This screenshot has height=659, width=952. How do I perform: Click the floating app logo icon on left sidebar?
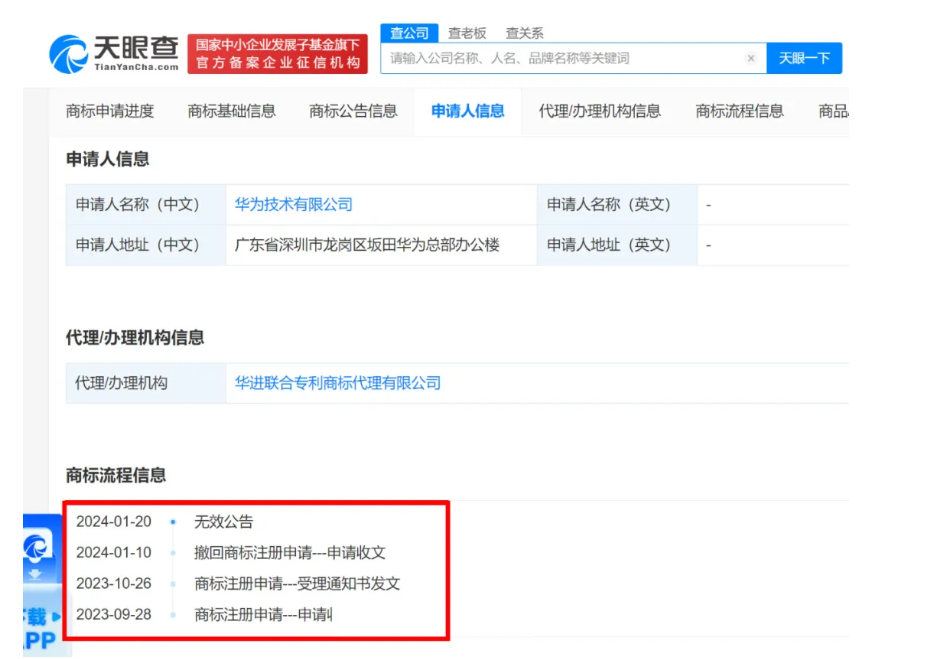tap(37, 547)
